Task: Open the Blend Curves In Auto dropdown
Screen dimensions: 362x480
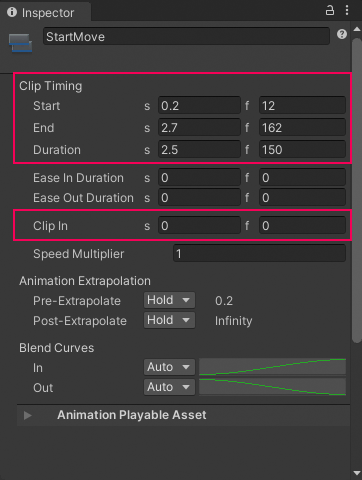Action: click(x=169, y=367)
